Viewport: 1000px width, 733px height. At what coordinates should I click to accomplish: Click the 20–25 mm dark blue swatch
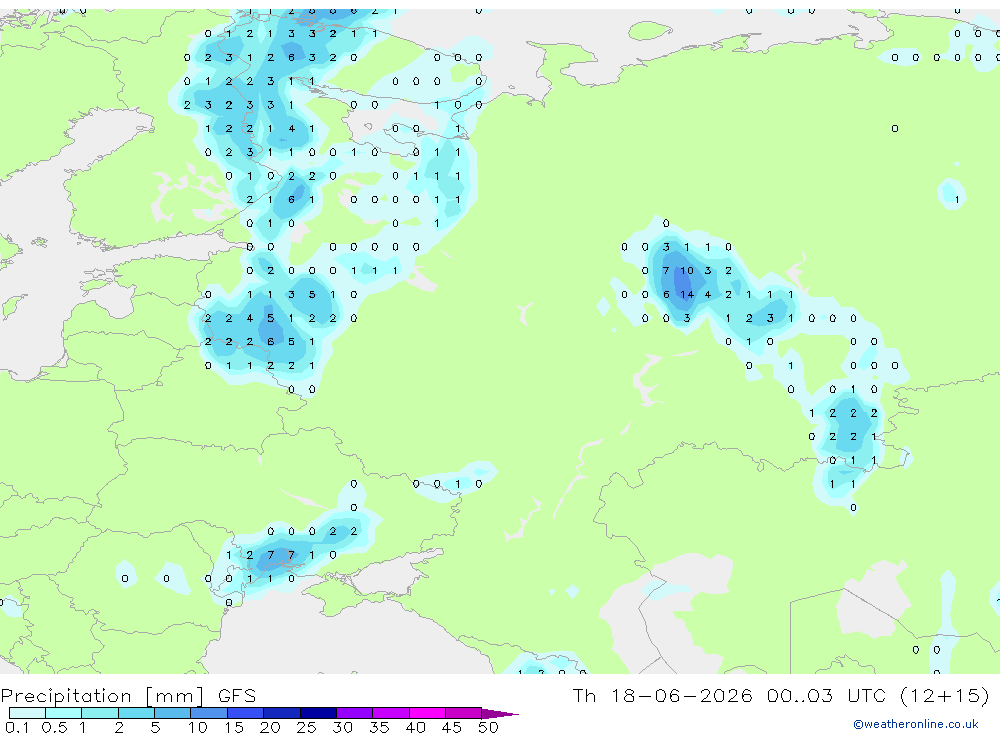pyautogui.click(x=282, y=713)
